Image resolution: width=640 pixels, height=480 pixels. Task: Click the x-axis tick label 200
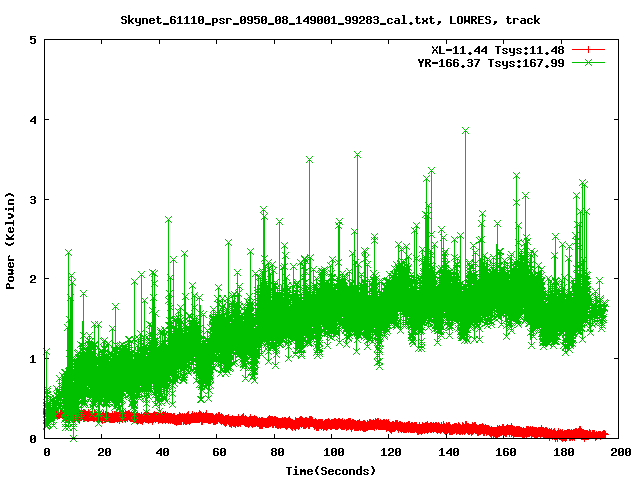tap(619, 453)
